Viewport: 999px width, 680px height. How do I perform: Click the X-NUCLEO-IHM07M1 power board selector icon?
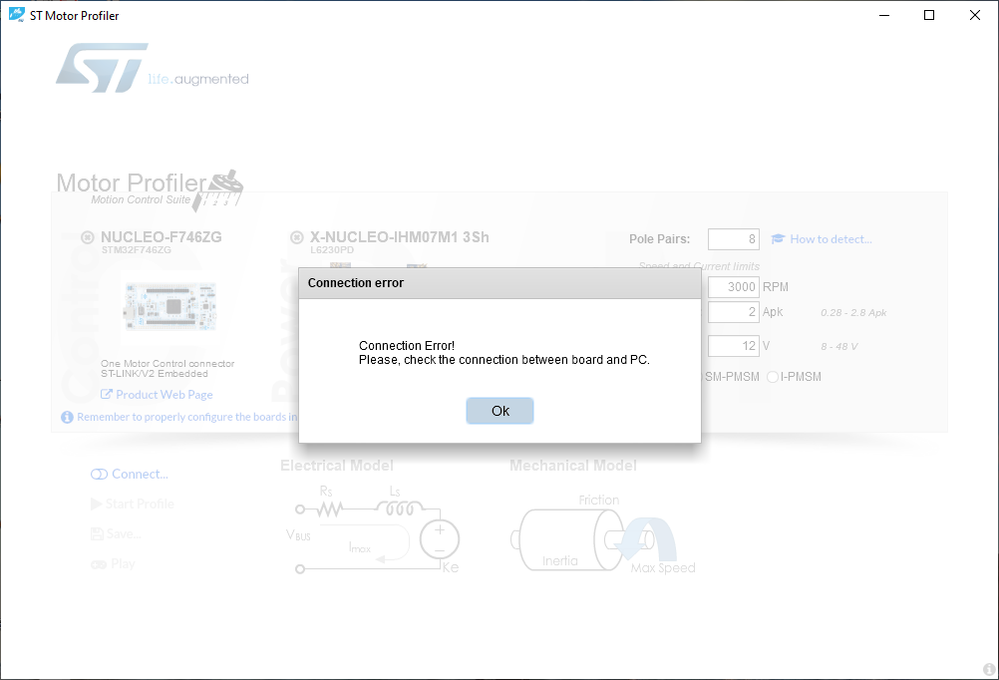pyautogui.click(x=296, y=237)
